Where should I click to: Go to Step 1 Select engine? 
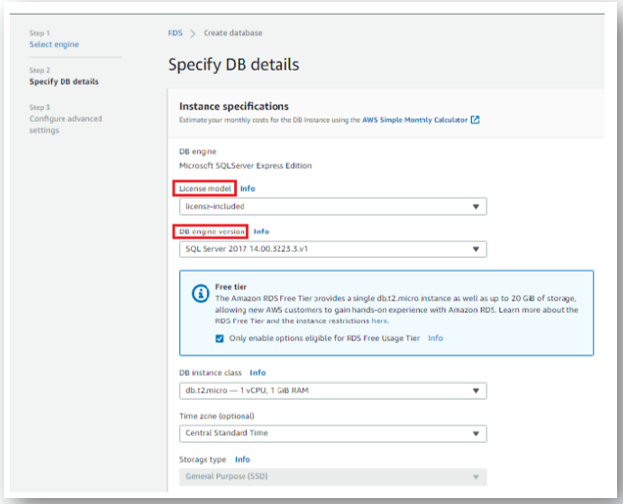[x=54, y=44]
